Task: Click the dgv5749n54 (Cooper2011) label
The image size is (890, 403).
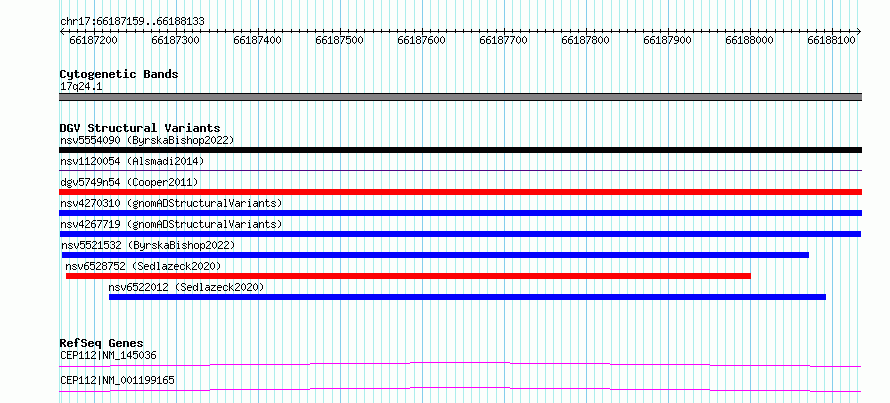Action: pyautogui.click(x=129, y=182)
